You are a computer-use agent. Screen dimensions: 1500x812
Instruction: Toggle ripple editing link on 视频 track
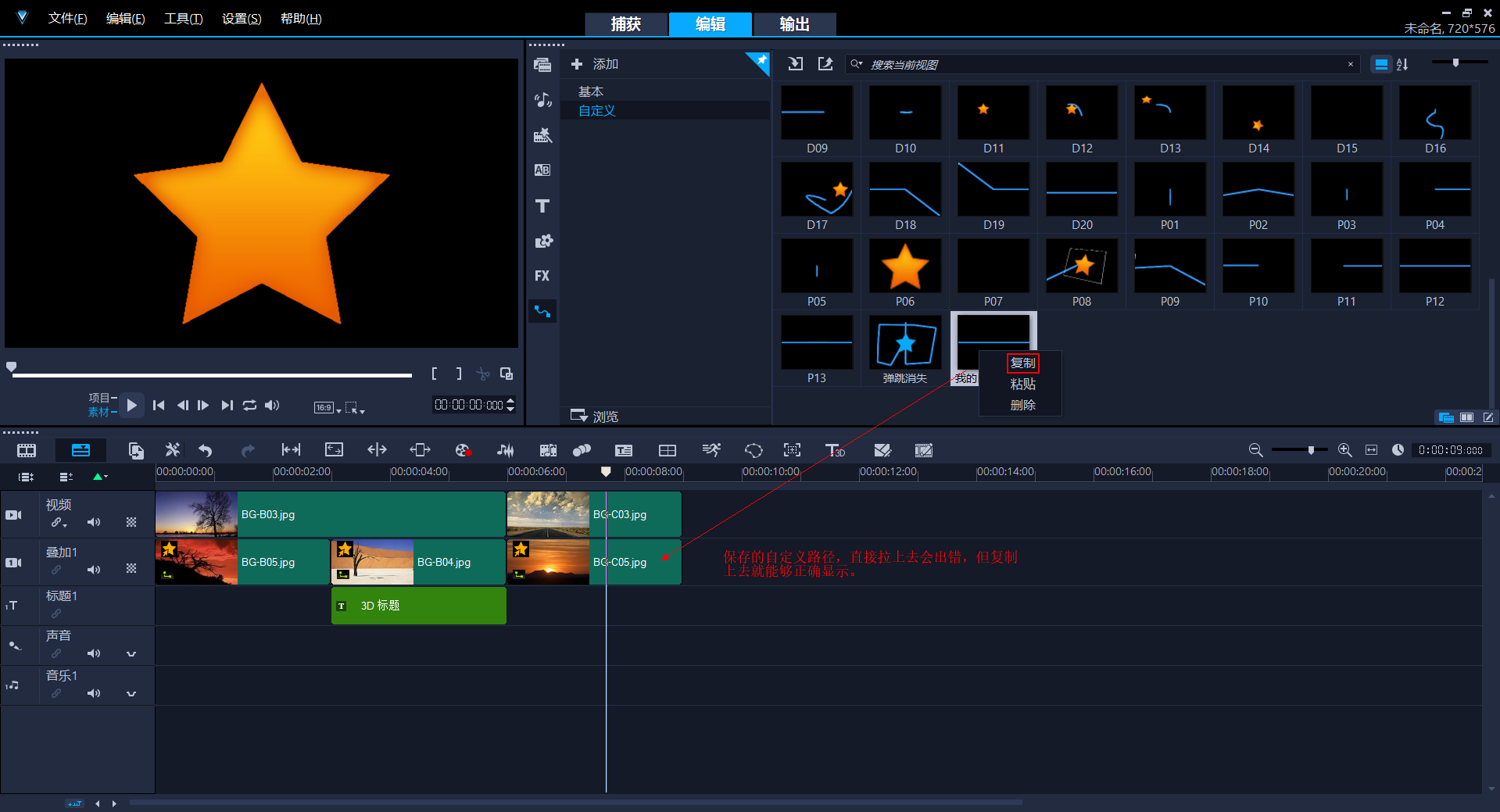pos(59,523)
